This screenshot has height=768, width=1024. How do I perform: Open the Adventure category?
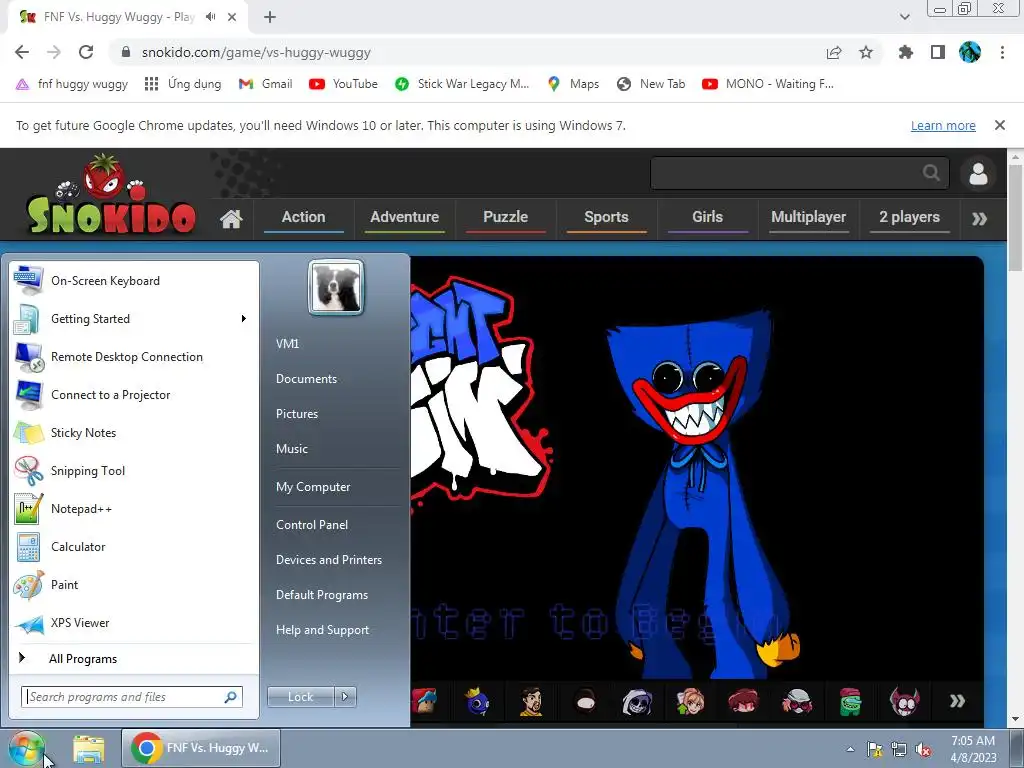pyautogui.click(x=404, y=217)
